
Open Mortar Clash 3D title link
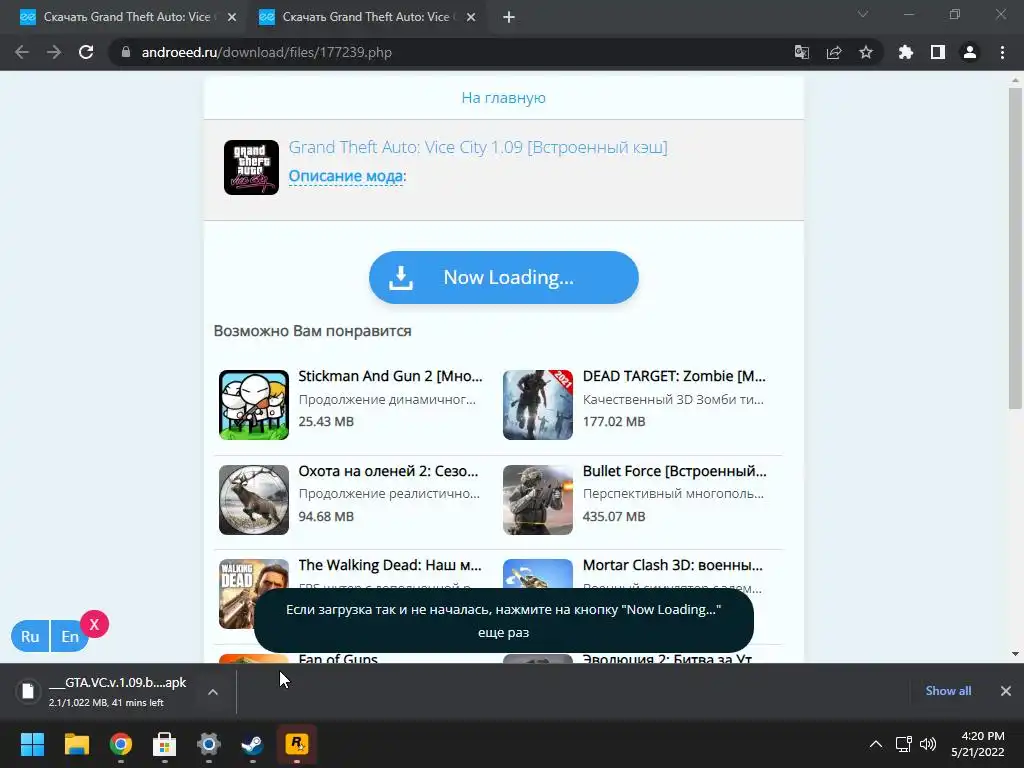pos(673,565)
